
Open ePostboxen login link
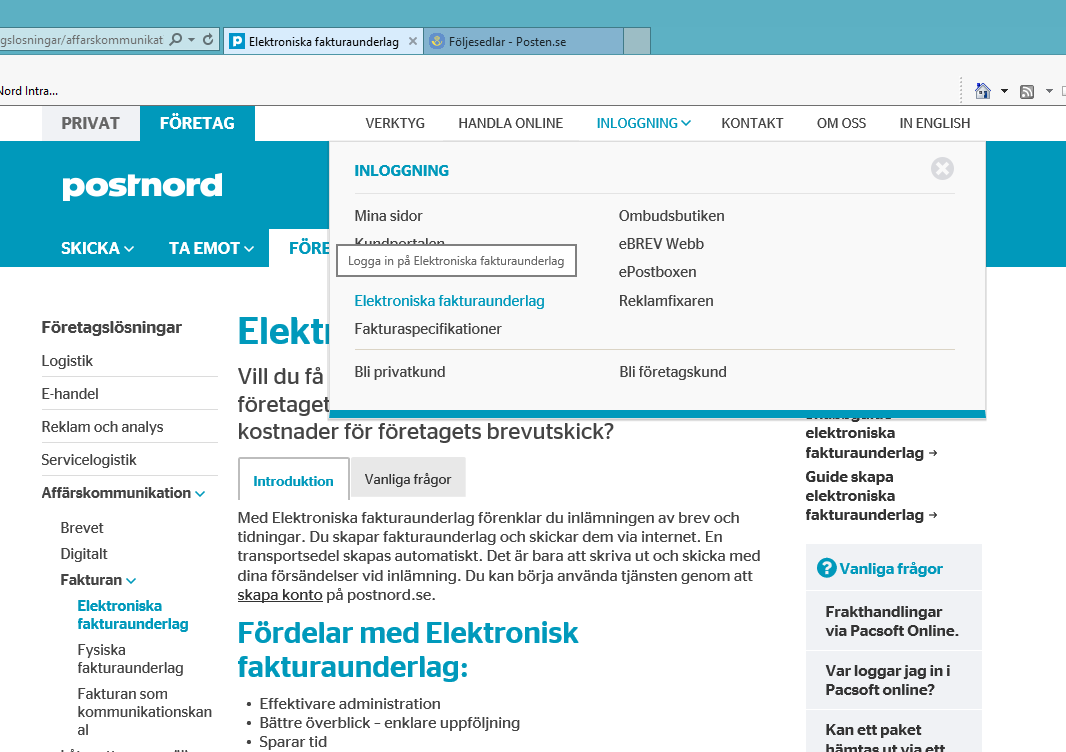tap(657, 272)
